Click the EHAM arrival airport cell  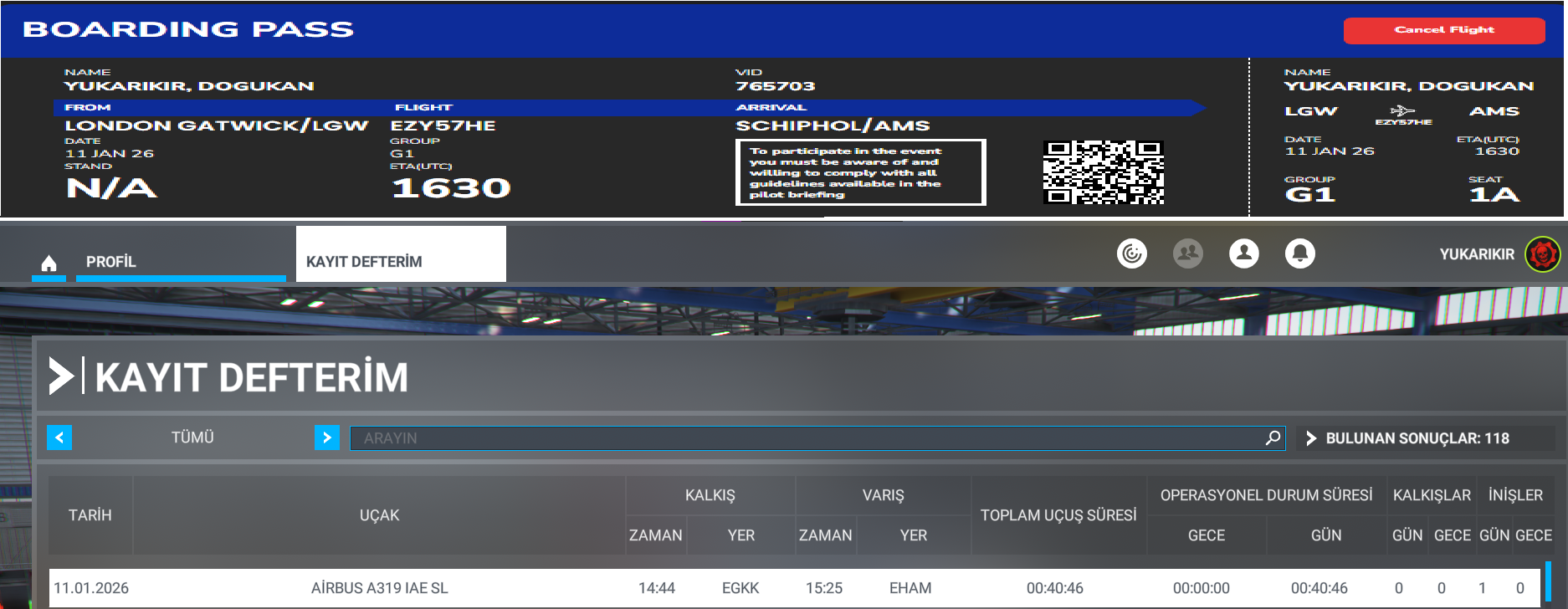point(910,588)
